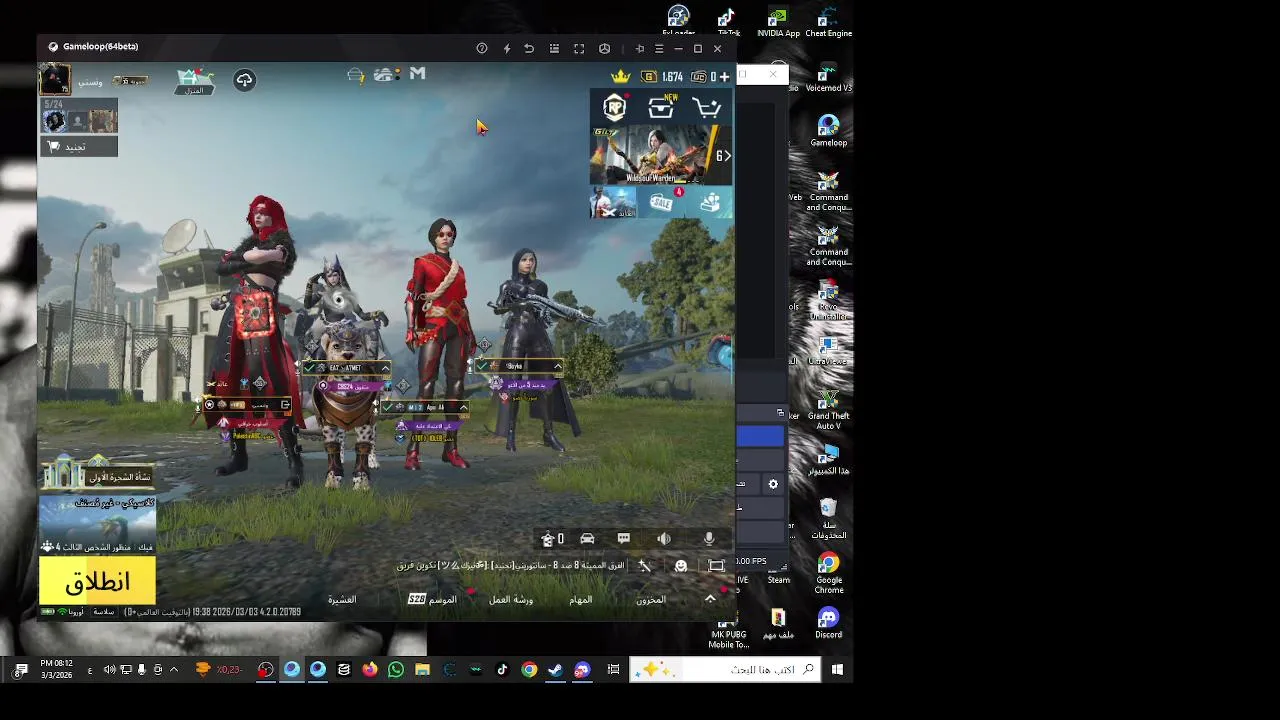Expand the bottom menu up-chevron
Image resolution: width=1280 pixels, height=720 pixels.
click(x=710, y=599)
